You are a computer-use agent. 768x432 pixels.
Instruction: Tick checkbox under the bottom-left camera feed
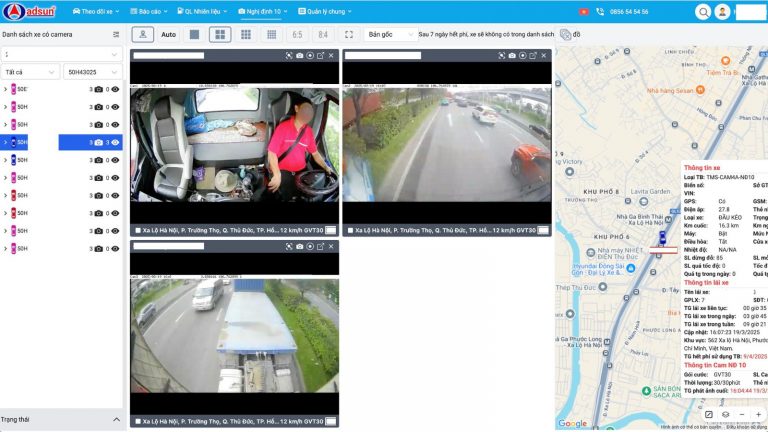click(x=137, y=421)
